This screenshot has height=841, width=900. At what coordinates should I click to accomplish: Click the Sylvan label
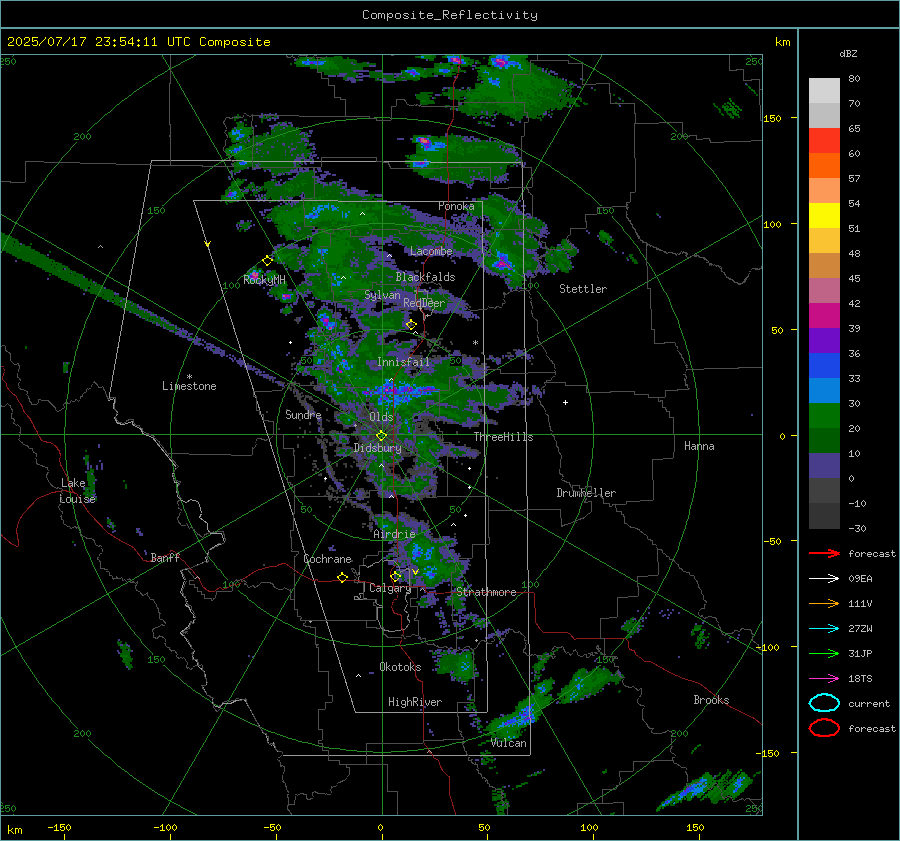tap(382, 295)
